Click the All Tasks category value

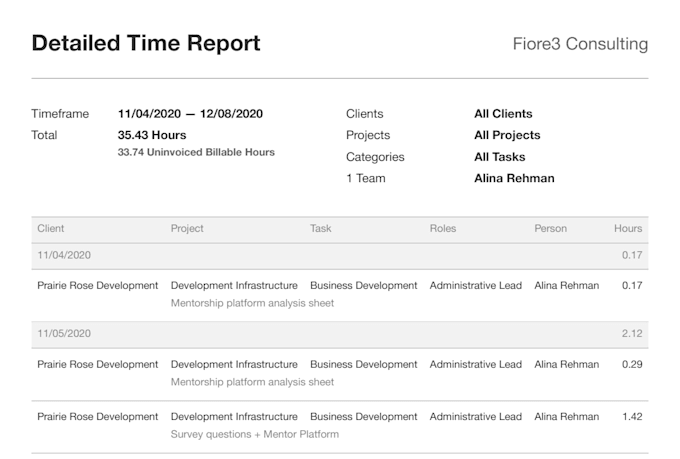pyautogui.click(x=500, y=157)
